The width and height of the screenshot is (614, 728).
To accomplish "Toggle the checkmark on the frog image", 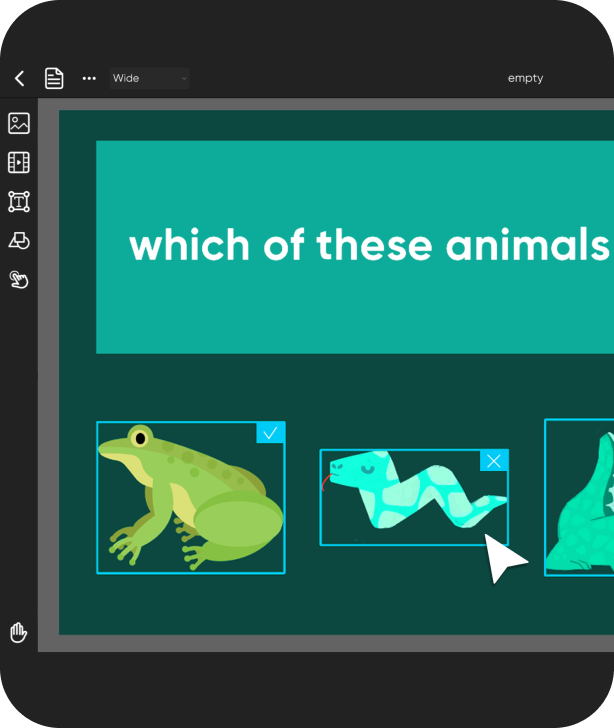I will 270,433.
